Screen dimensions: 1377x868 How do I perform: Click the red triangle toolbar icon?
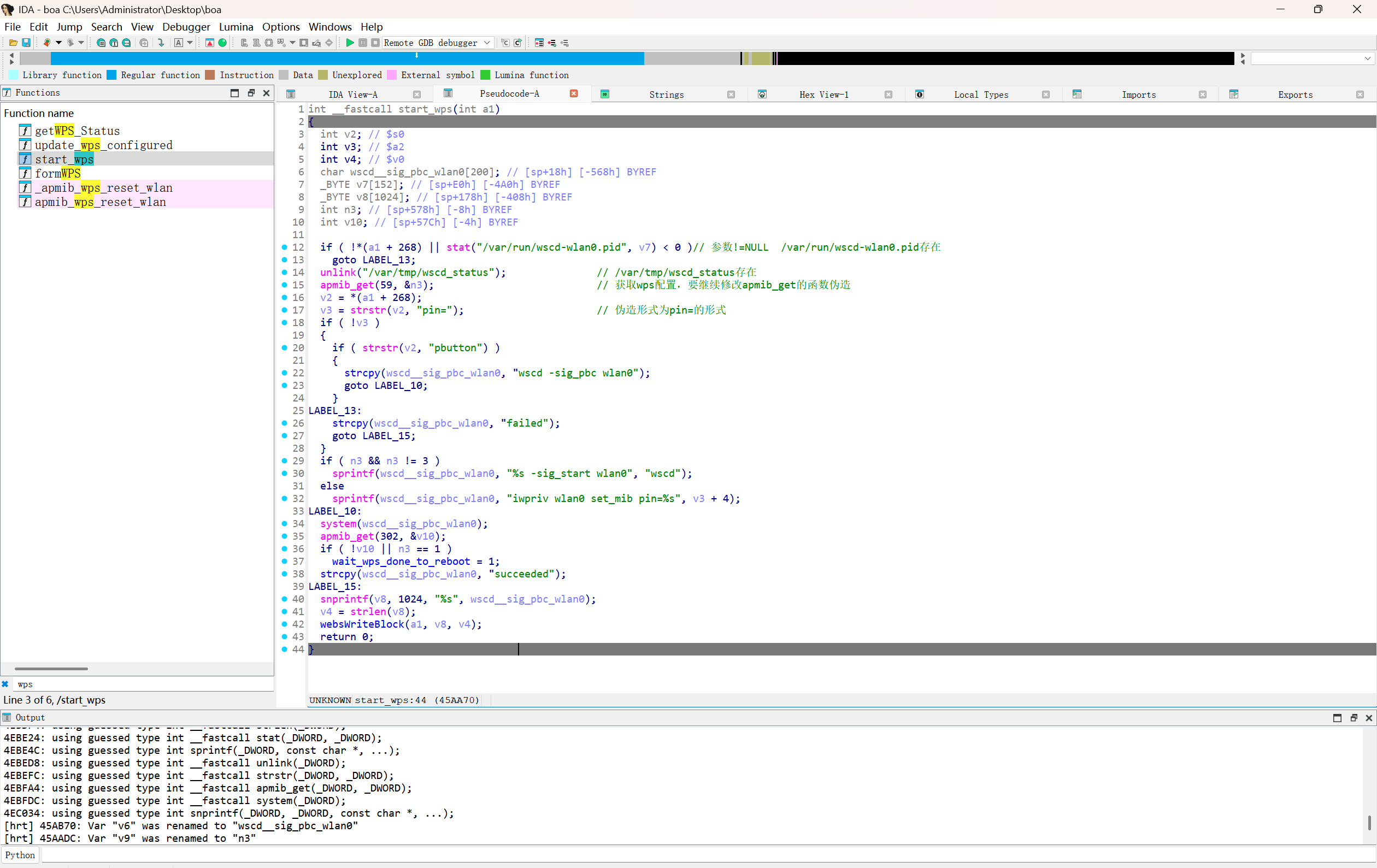point(209,43)
